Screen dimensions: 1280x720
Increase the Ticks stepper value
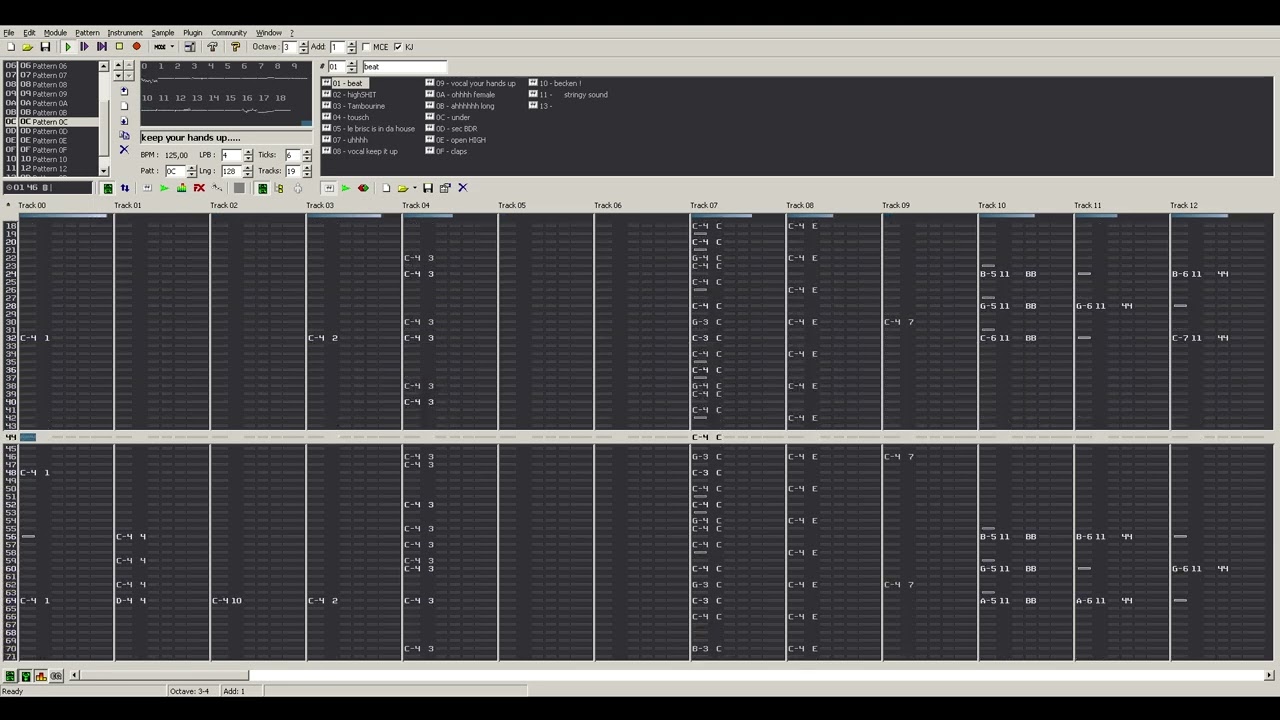pos(307,152)
